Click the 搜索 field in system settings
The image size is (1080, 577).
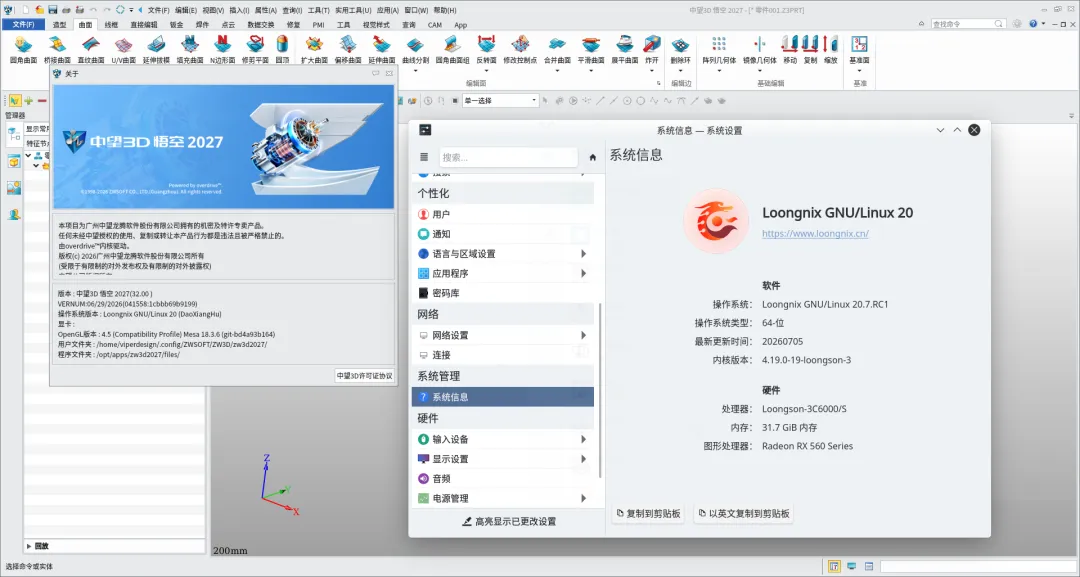[508, 158]
